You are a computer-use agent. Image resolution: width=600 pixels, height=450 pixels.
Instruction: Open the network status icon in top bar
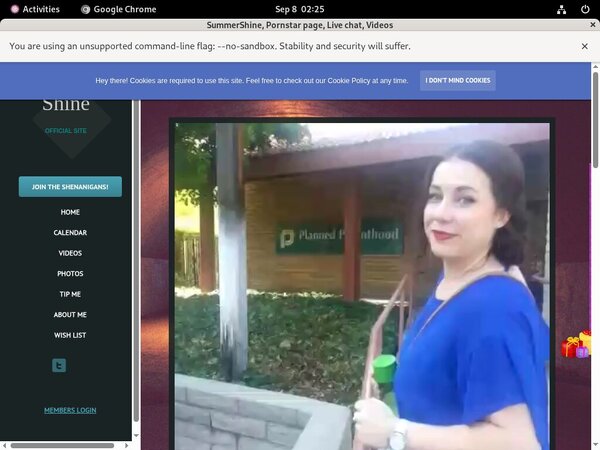pos(561,9)
